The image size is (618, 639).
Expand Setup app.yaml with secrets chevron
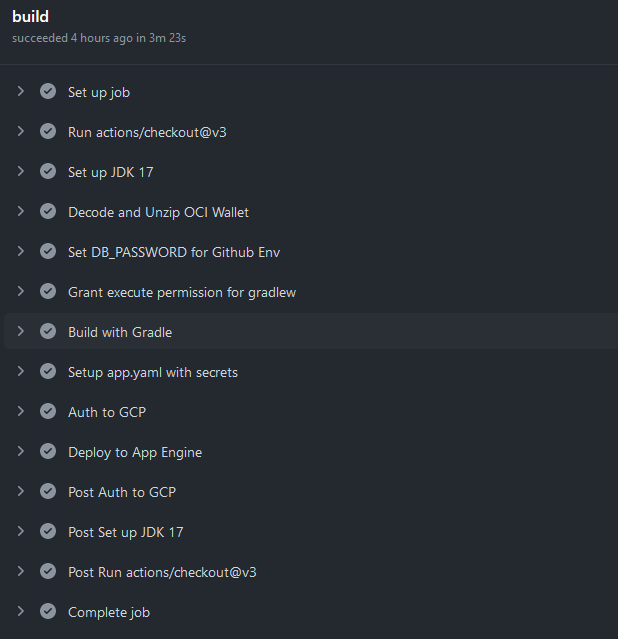(21, 371)
